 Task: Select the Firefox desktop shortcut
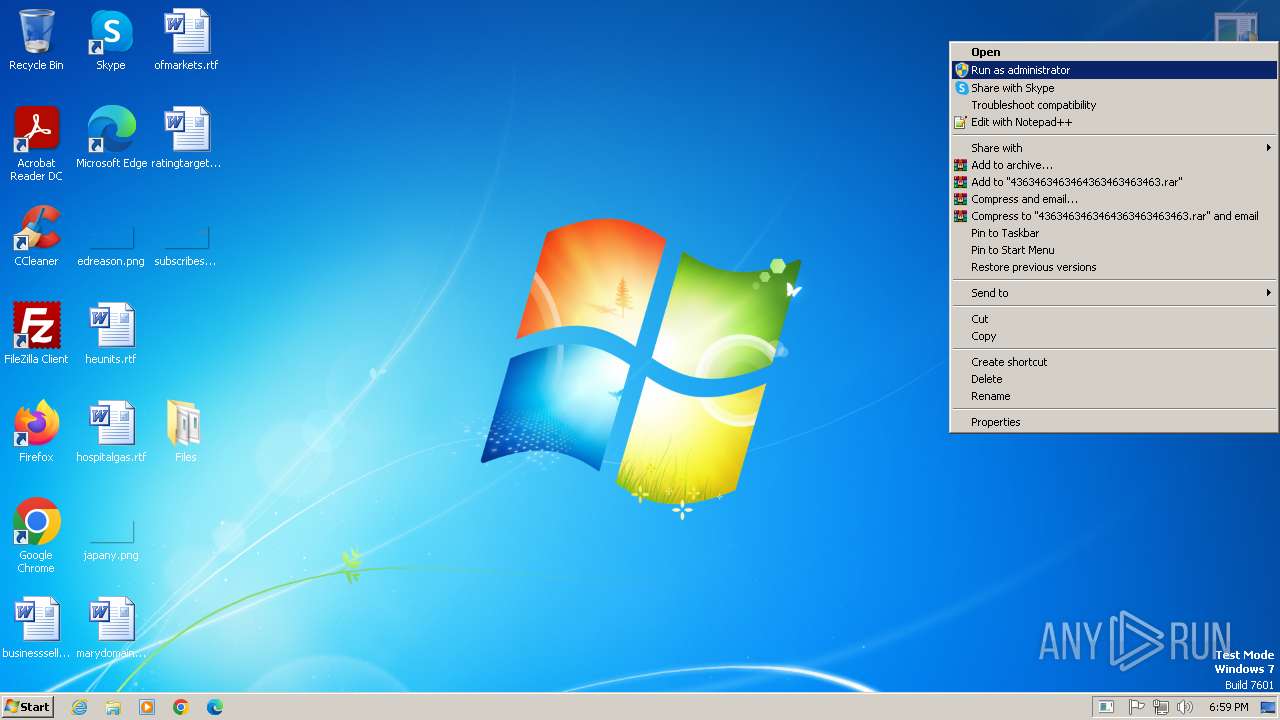36,432
